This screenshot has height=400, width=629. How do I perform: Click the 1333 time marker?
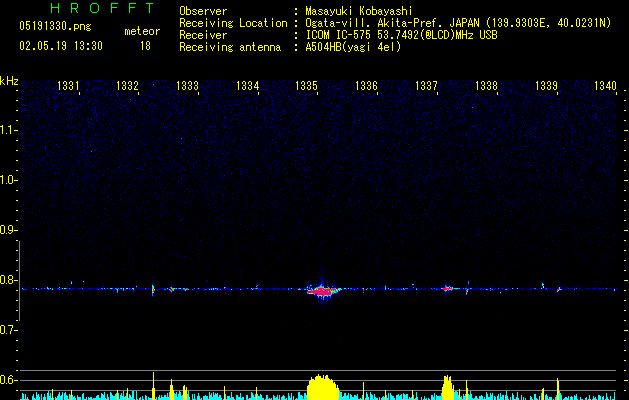point(187,86)
